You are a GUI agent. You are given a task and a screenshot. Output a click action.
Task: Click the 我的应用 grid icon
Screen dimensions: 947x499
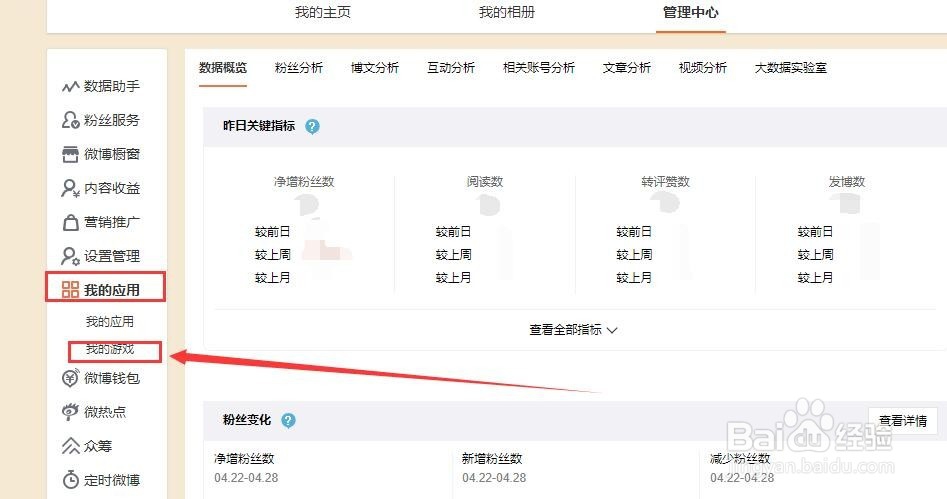click(70, 290)
